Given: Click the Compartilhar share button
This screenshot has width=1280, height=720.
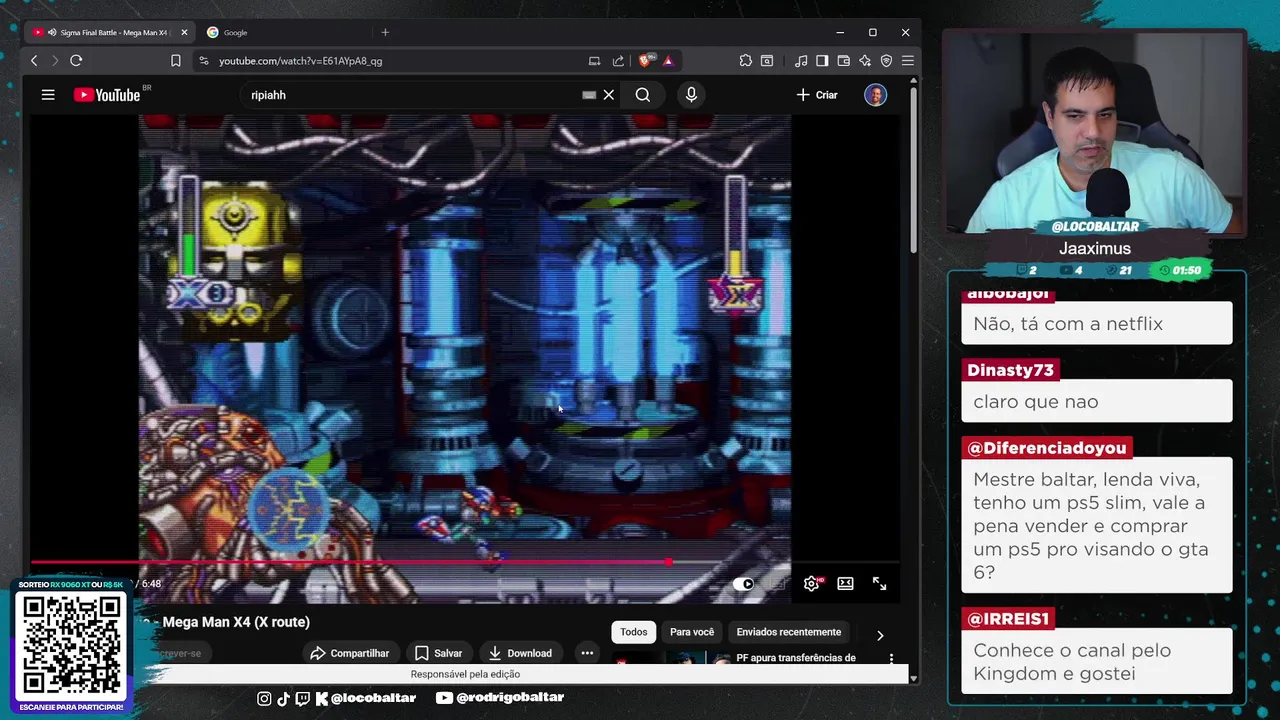Looking at the screenshot, I should point(349,653).
